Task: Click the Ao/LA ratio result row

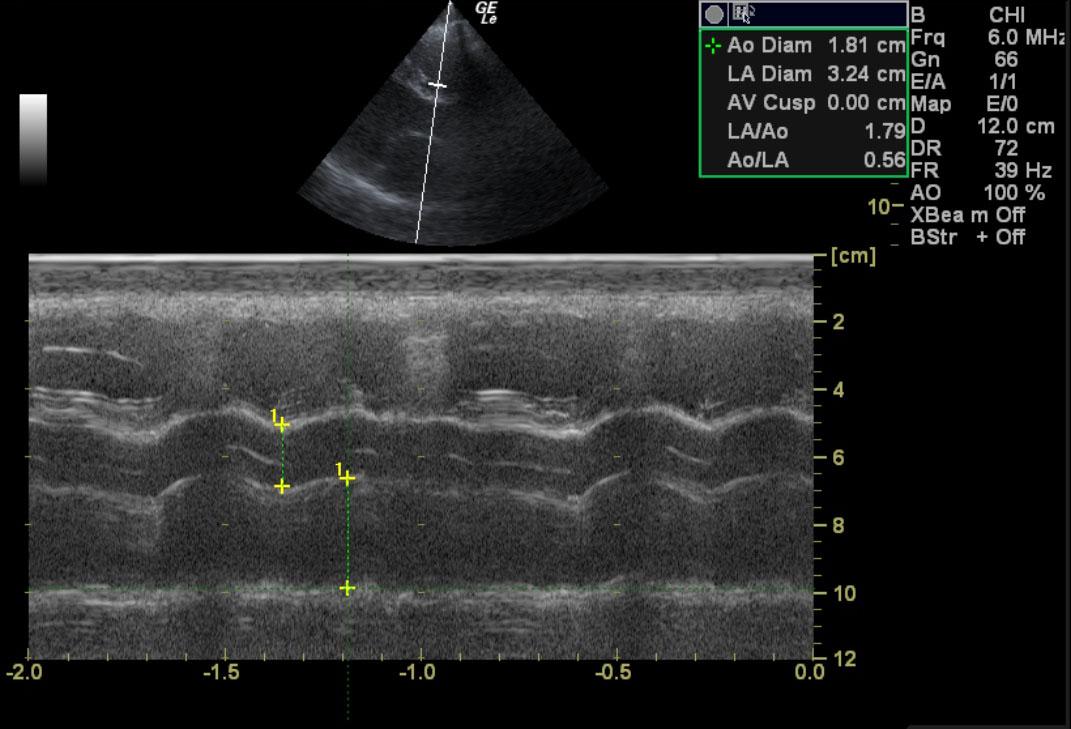Action: (x=815, y=160)
